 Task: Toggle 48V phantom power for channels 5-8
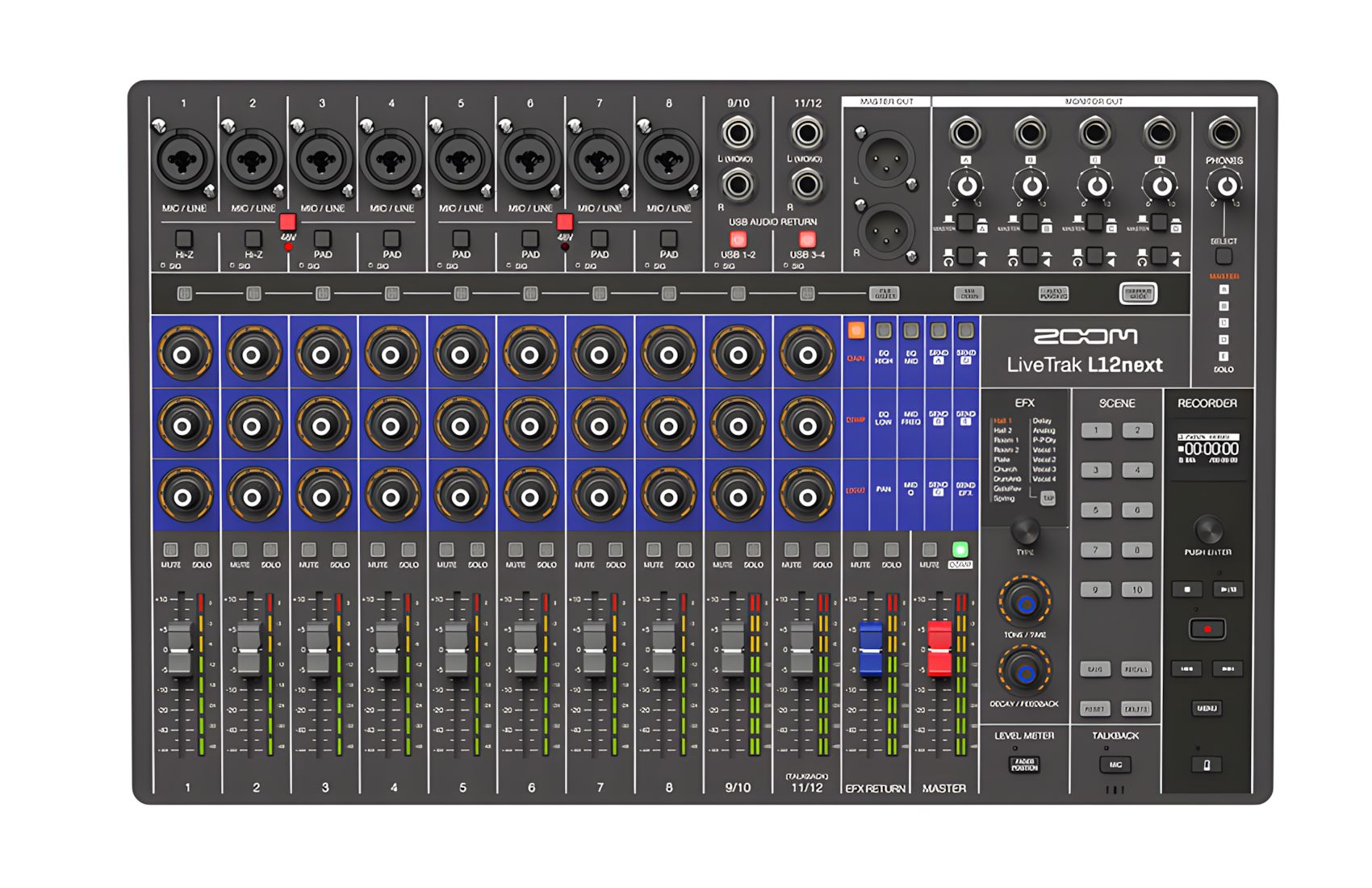point(565,222)
